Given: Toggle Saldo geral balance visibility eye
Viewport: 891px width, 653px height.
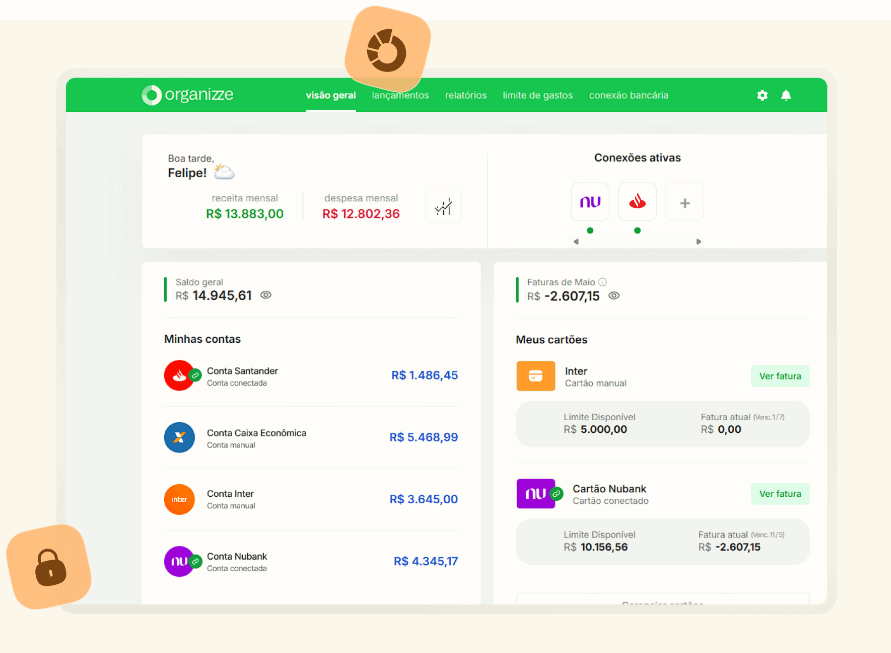Looking at the screenshot, I should 266,295.
